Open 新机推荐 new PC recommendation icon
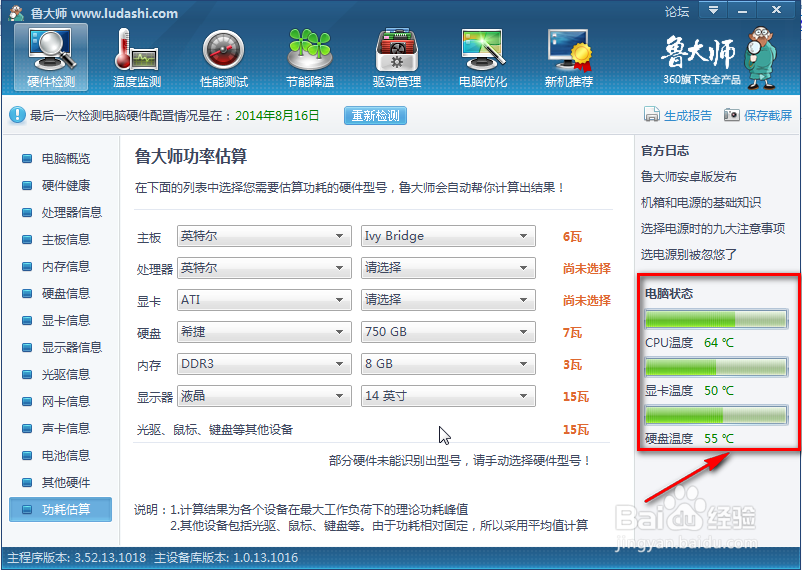Viewport: 802px width, 570px height. pos(569,57)
